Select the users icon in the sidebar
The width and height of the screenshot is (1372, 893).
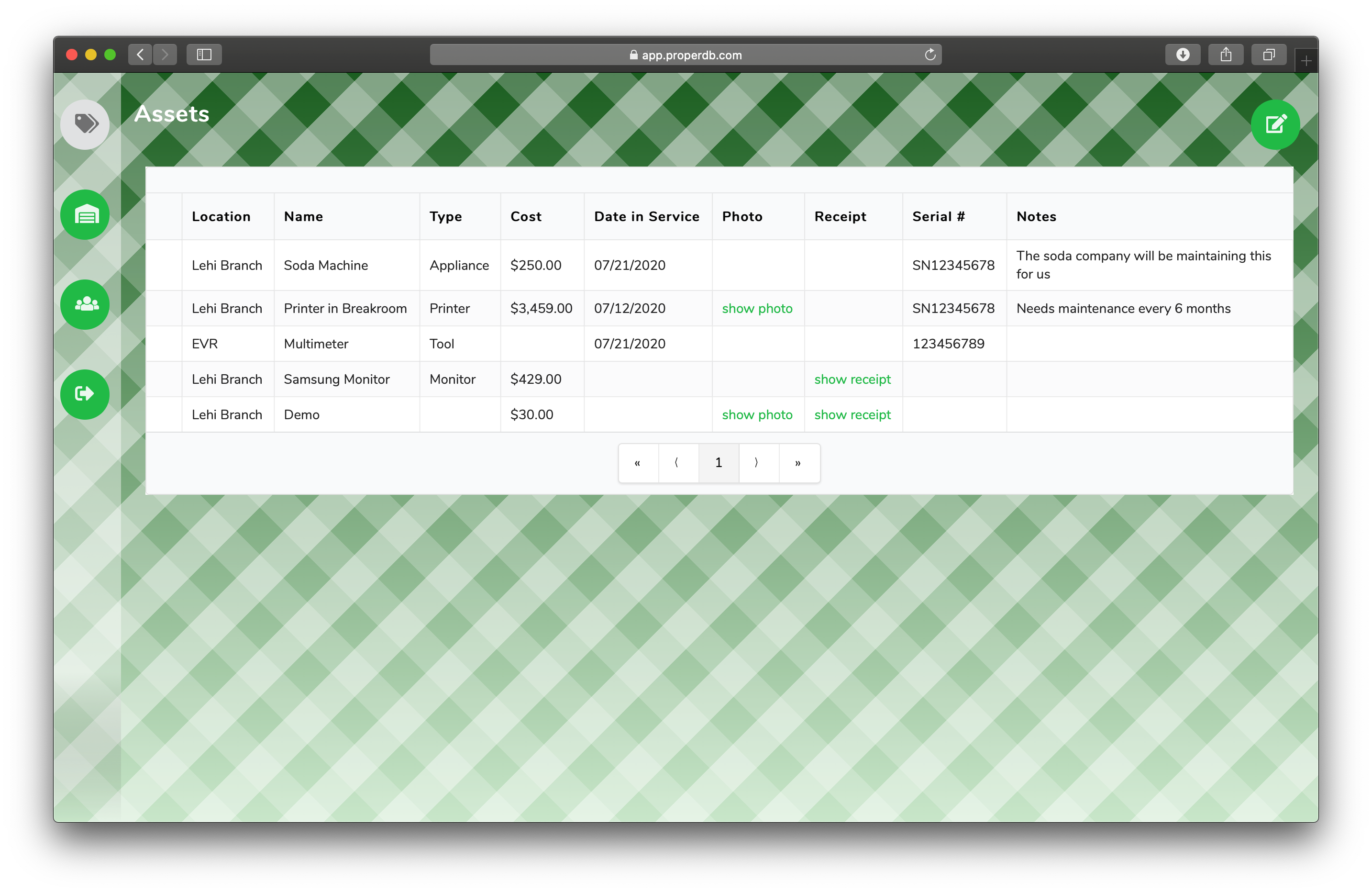click(85, 304)
